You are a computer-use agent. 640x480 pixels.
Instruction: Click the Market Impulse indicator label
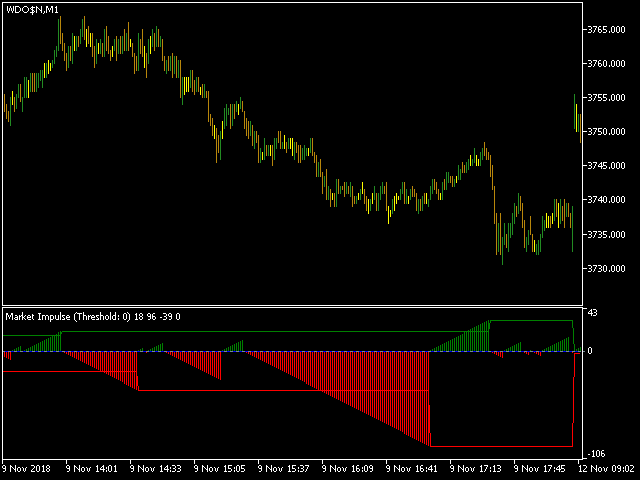coord(93,317)
